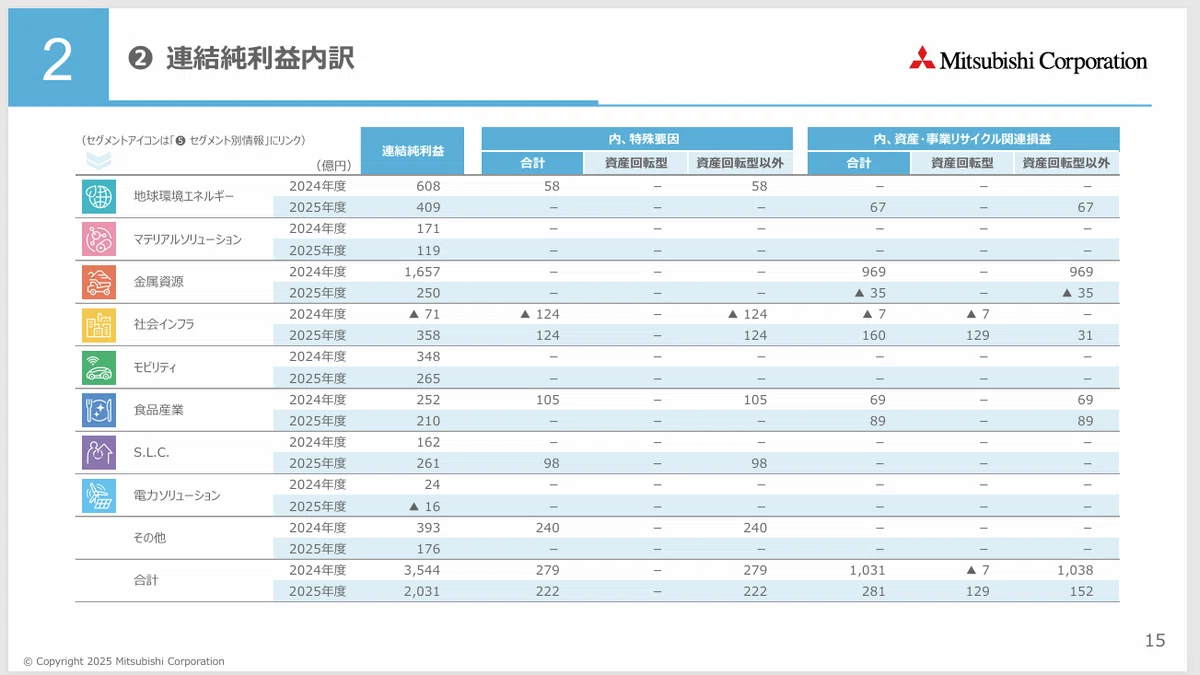
Task: Click value 393 for その他 2024年度
Action: [x=428, y=528]
